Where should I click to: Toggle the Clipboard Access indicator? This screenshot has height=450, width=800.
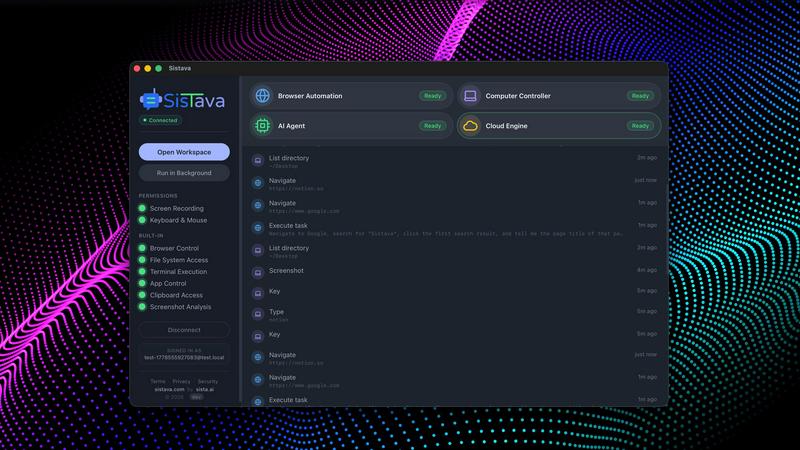(142, 295)
